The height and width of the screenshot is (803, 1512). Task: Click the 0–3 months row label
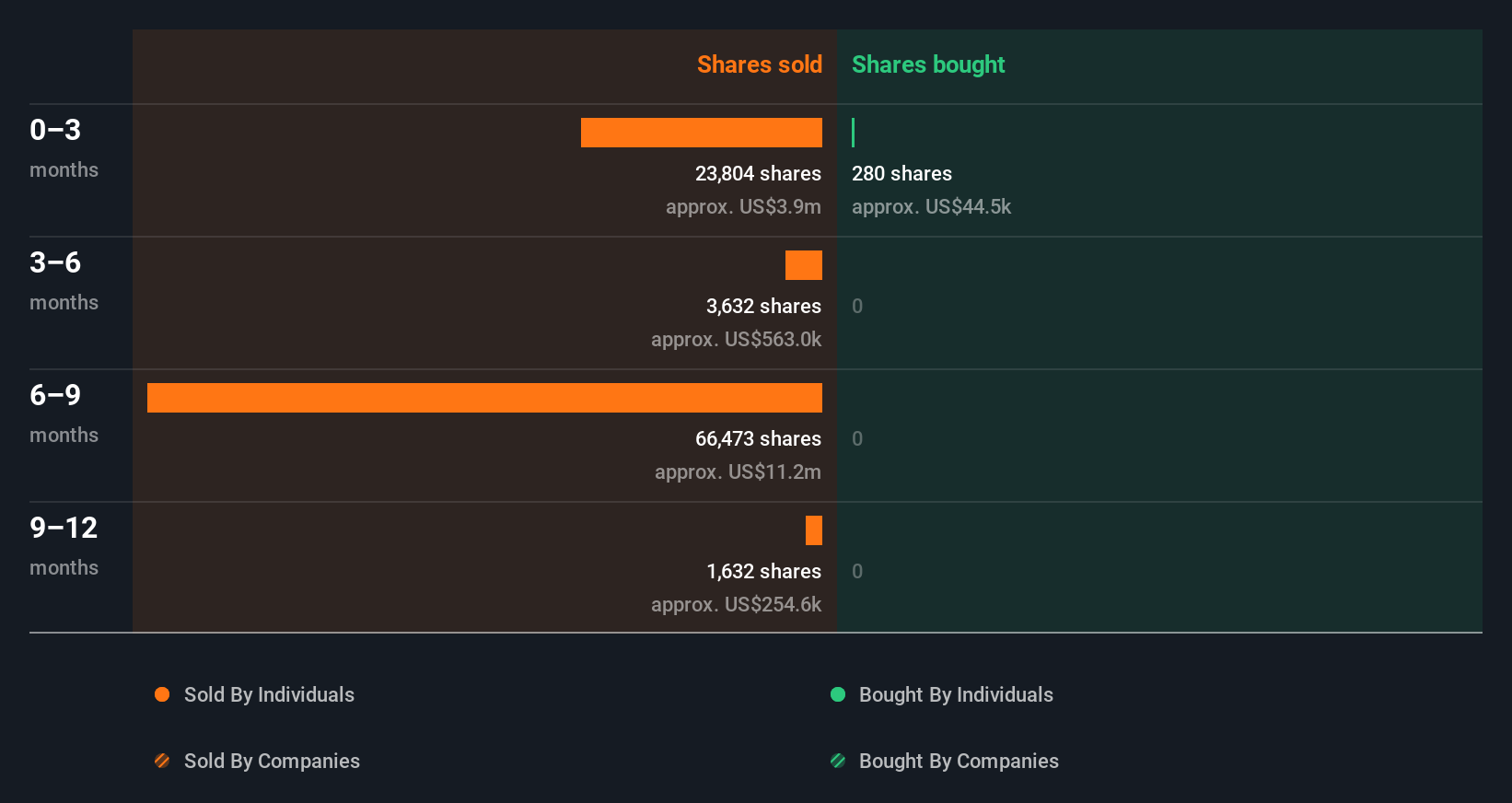64,148
